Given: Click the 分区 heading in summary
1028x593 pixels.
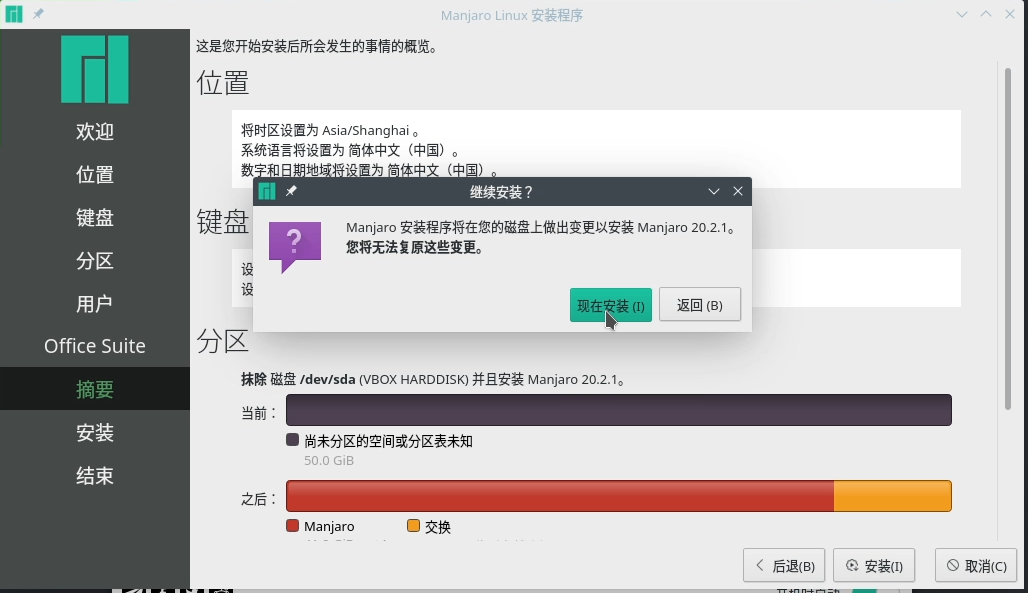Looking at the screenshot, I should (222, 341).
